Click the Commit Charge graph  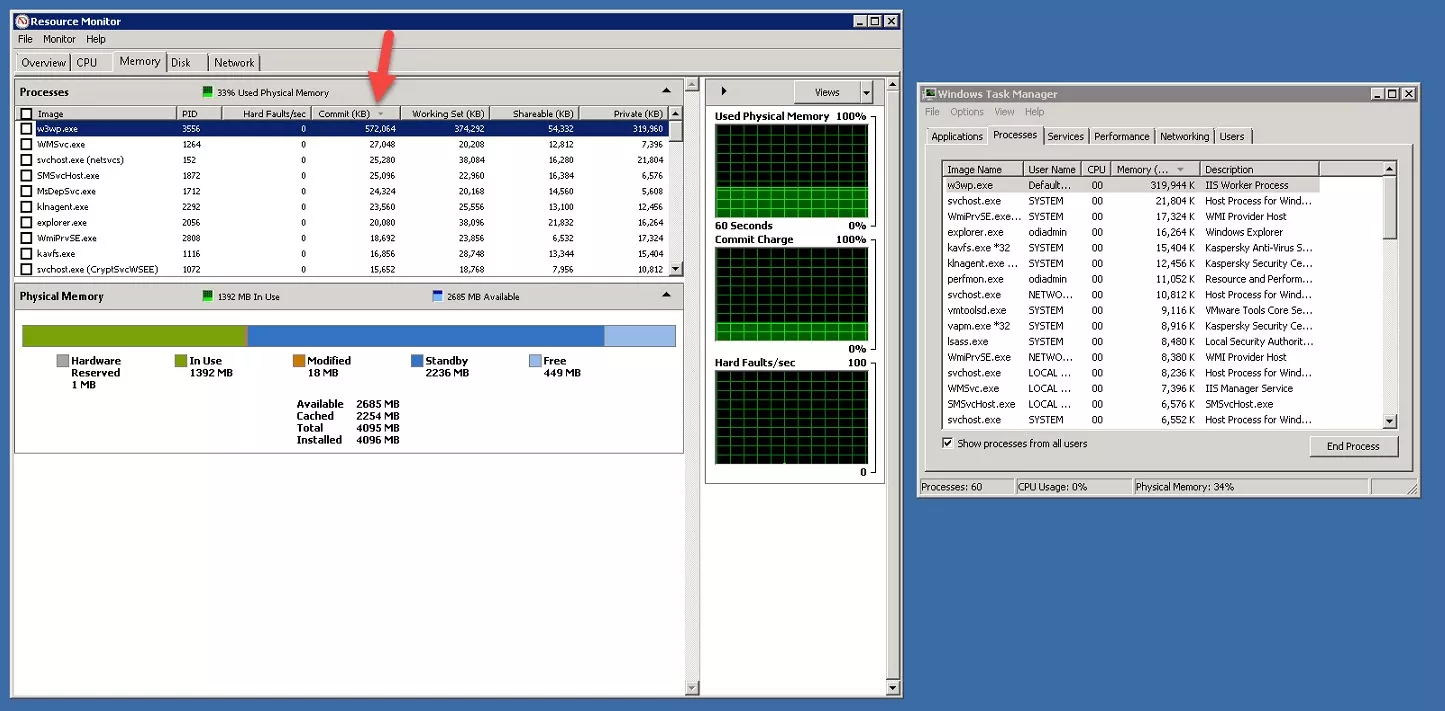coord(791,294)
